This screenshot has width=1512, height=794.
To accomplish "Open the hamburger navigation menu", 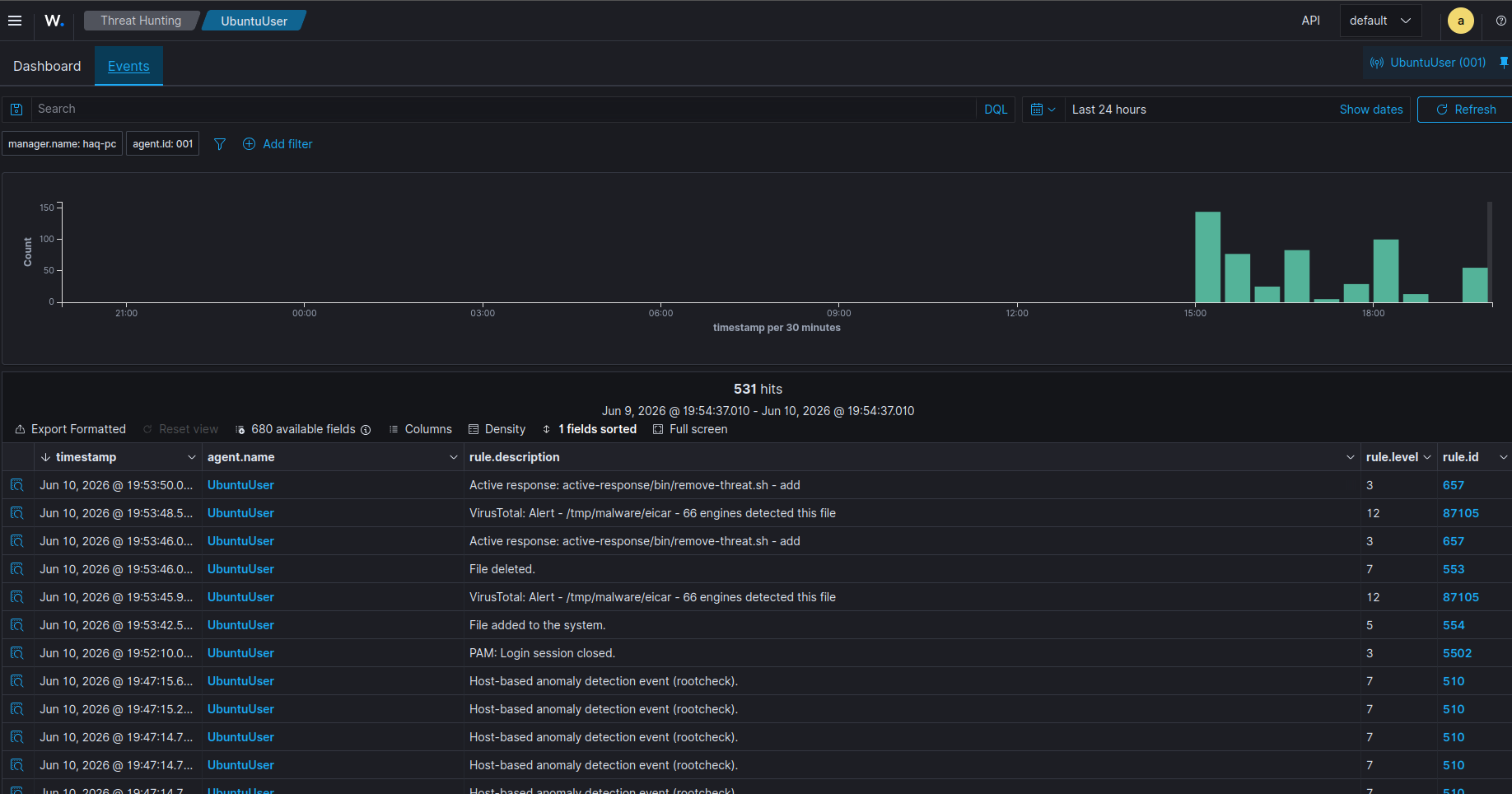I will (x=15, y=21).
